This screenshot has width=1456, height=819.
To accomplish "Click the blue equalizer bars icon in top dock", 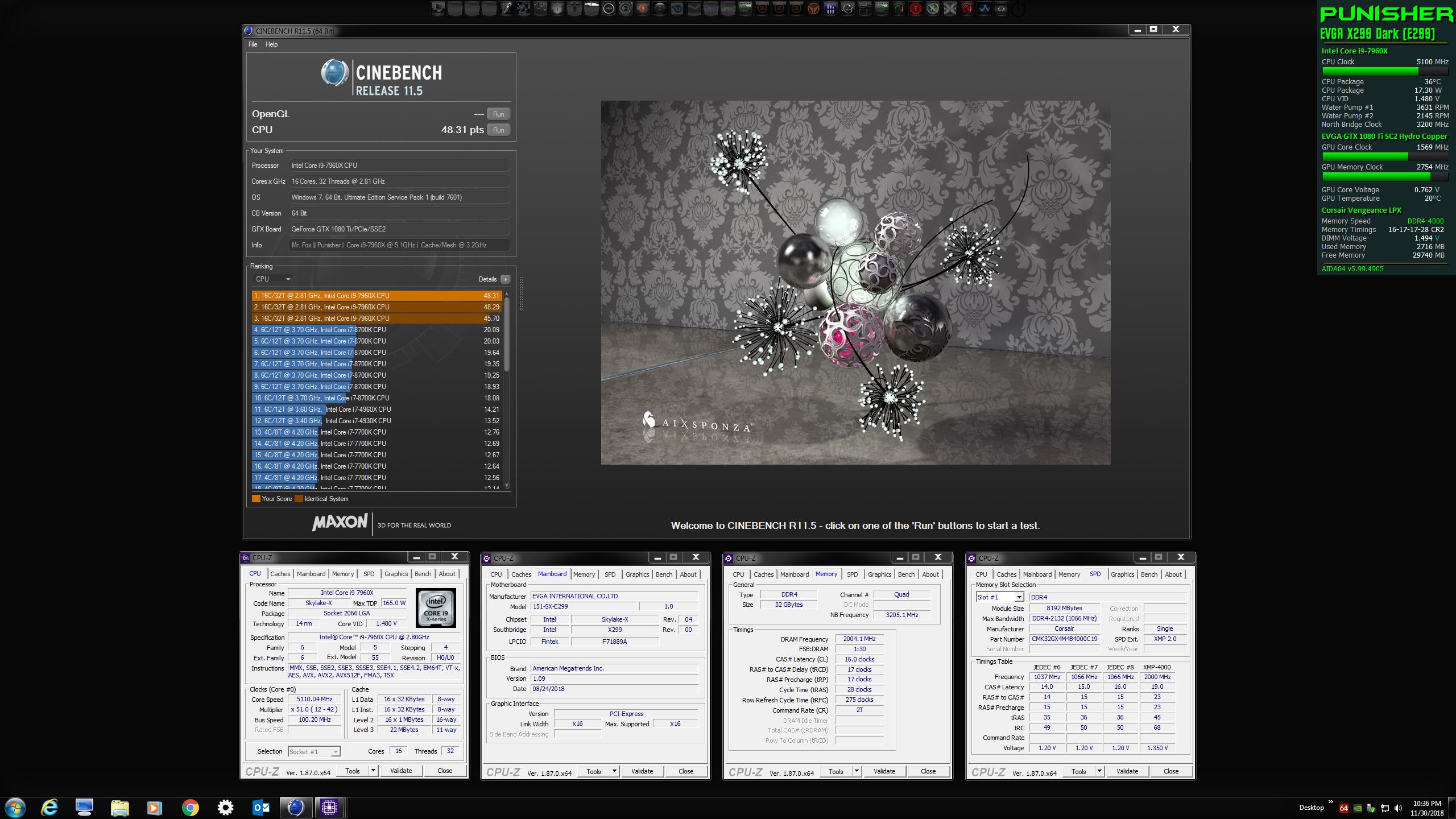I will (x=830, y=9).
